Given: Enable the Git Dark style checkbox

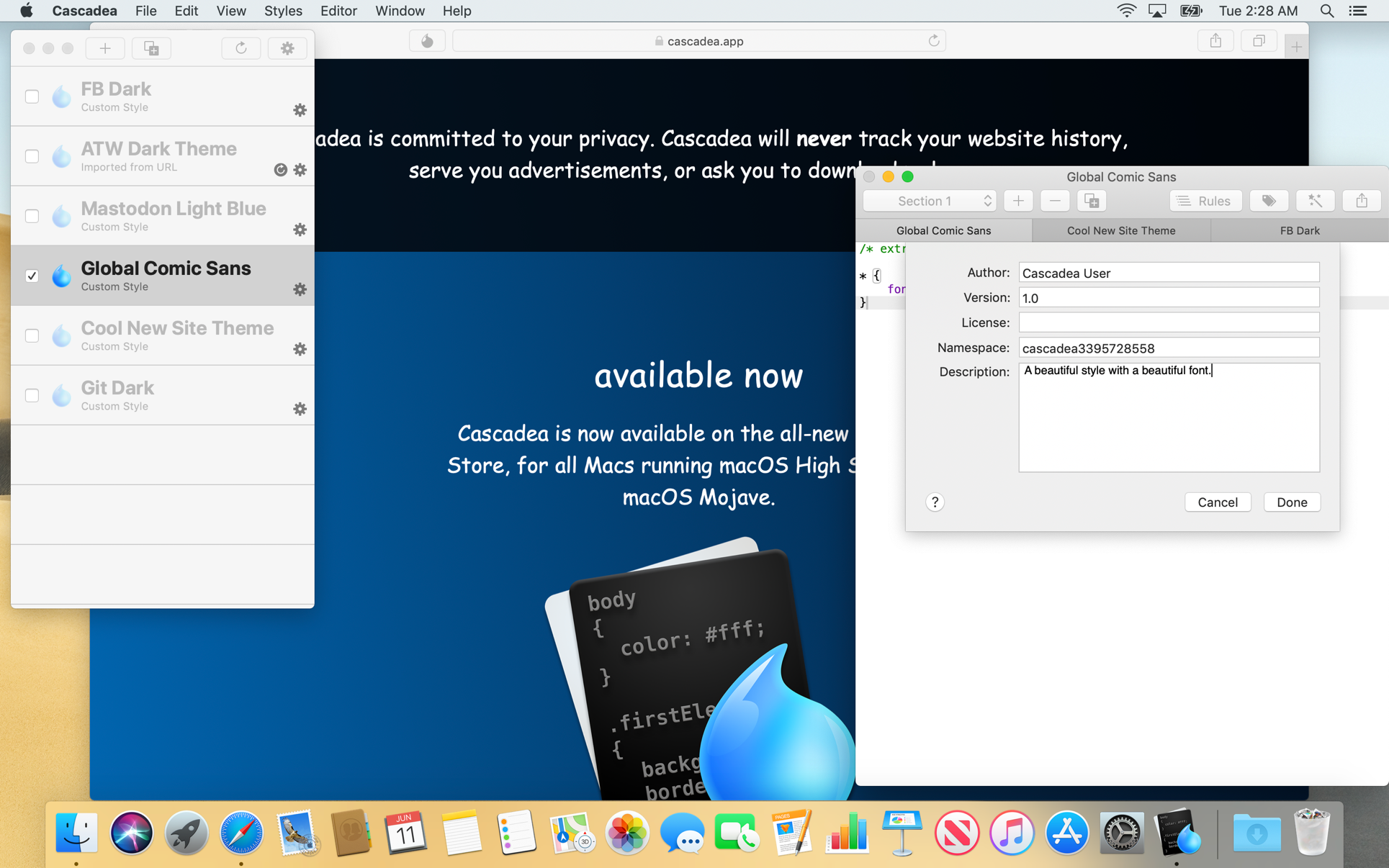Looking at the screenshot, I should 32,395.
